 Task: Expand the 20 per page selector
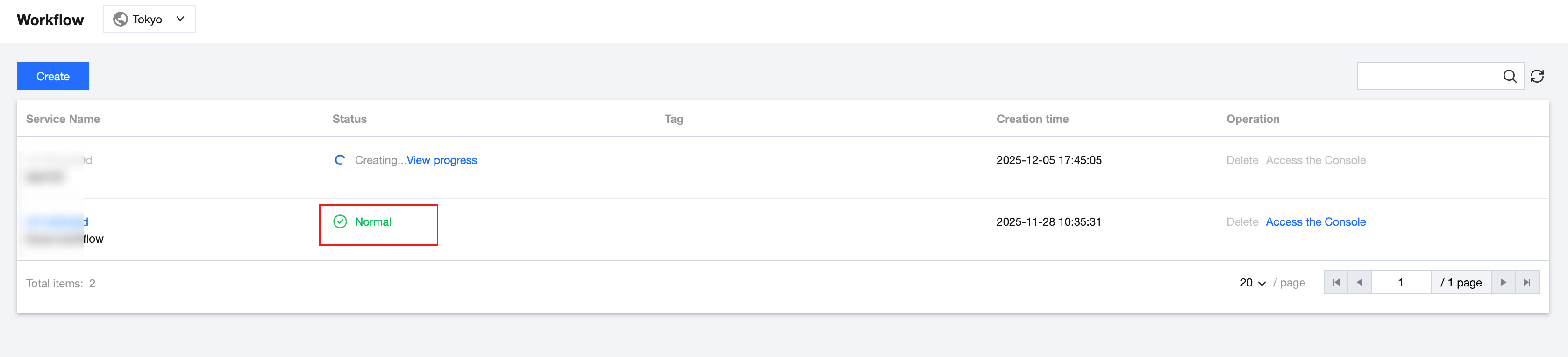(1253, 283)
